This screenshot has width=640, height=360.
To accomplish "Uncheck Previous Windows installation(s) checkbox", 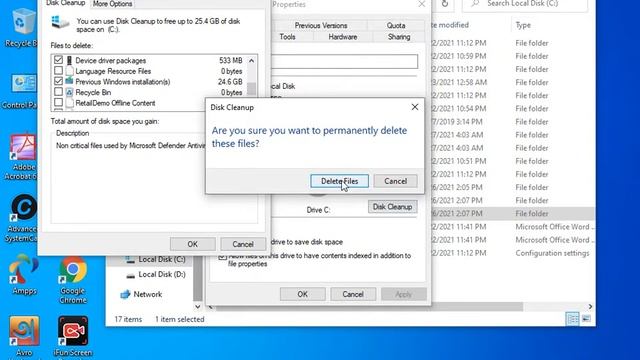I will click(x=58, y=81).
